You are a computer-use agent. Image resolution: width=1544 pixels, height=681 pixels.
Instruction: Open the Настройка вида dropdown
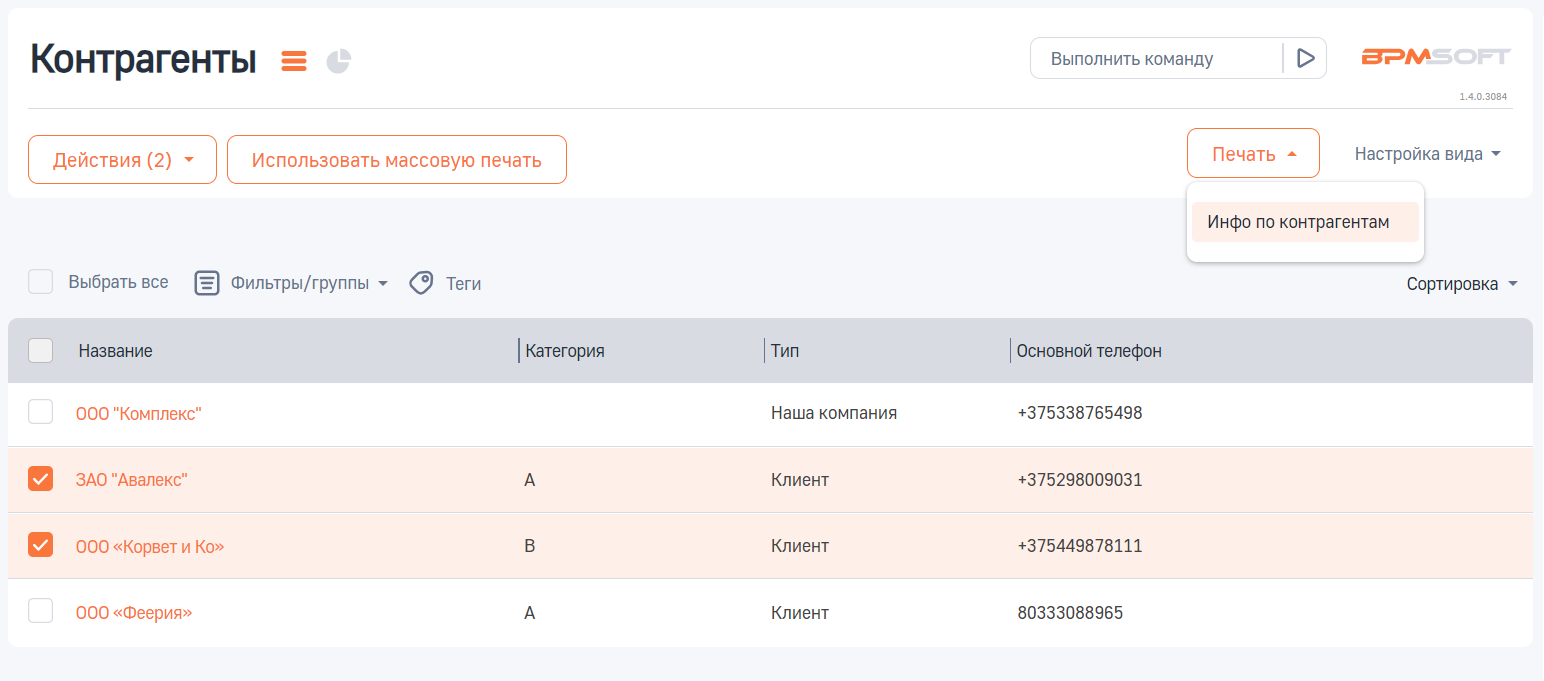[1428, 154]
